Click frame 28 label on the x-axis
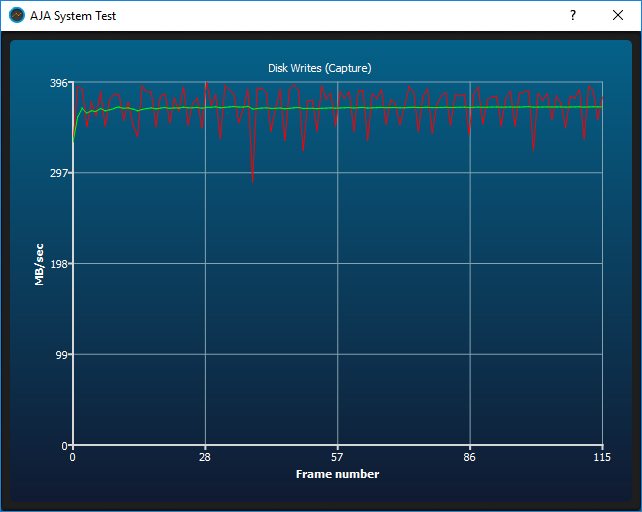Image resolution: width=642 pixels, height=512 pixels. 205,458
